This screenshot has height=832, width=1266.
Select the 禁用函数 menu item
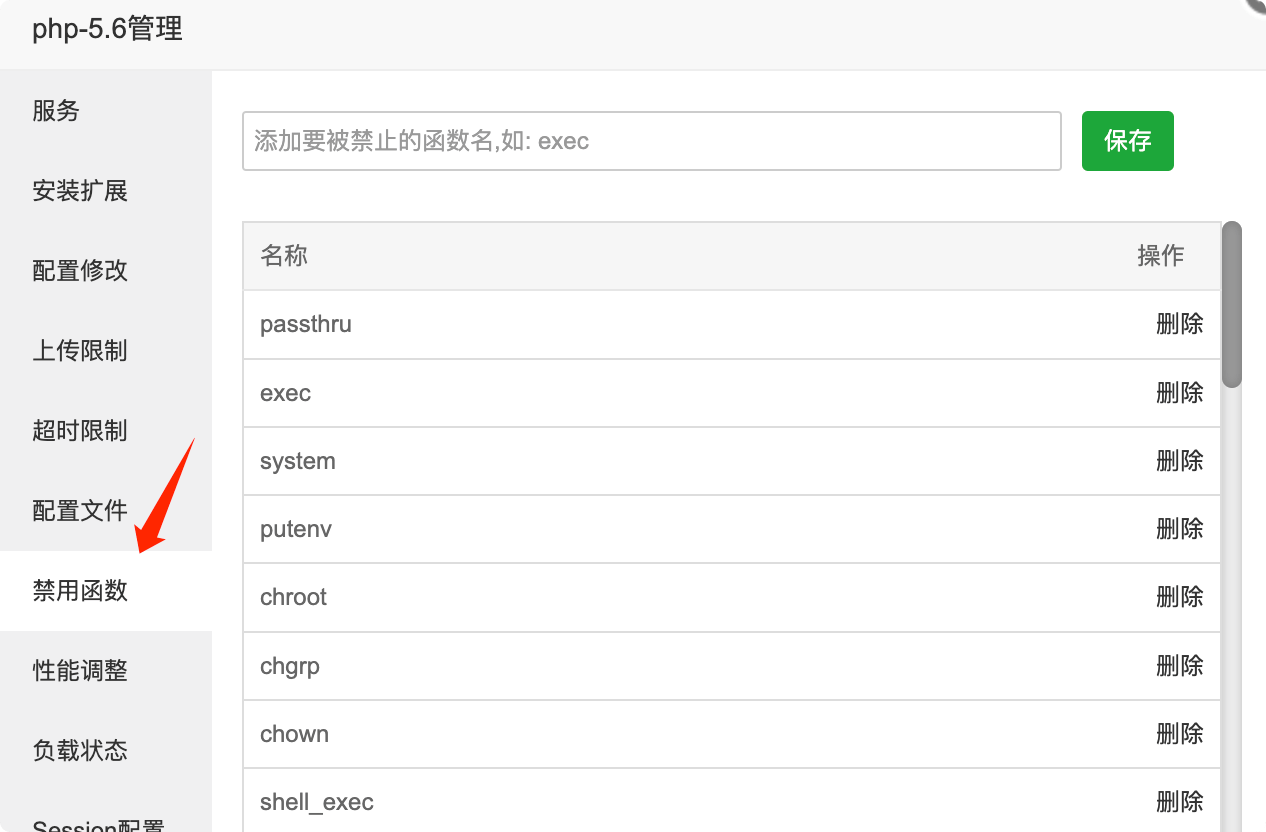tap(80, 591)
